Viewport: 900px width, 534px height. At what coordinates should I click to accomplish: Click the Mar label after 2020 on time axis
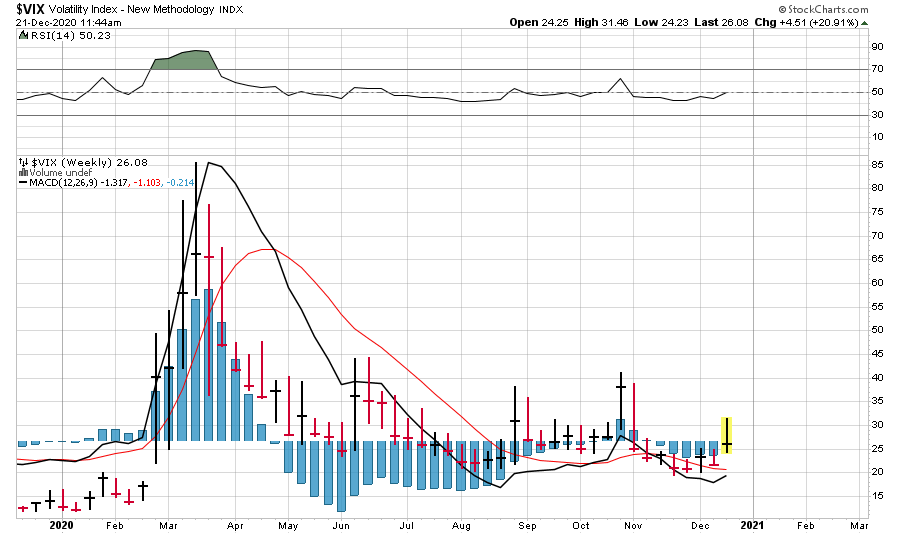tap(168, 524)
